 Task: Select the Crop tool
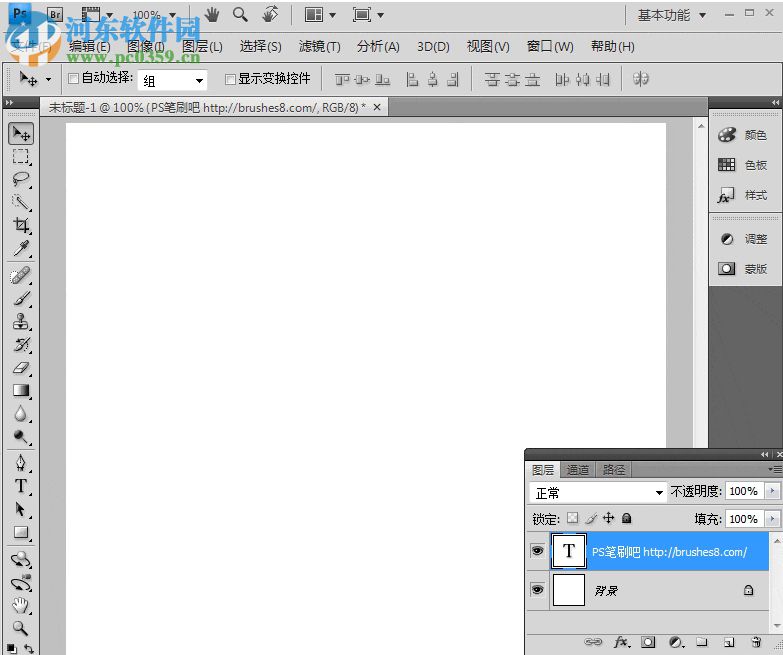(21, 226)
